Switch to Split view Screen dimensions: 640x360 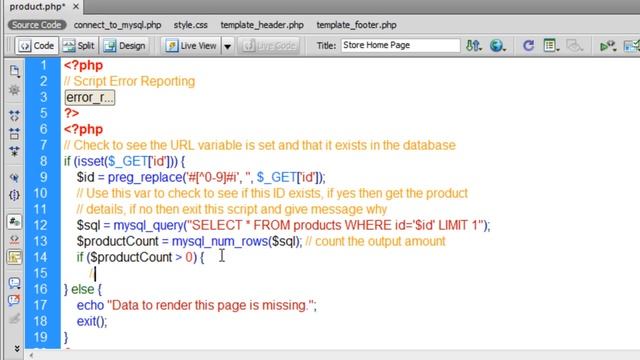click(79, 46)
